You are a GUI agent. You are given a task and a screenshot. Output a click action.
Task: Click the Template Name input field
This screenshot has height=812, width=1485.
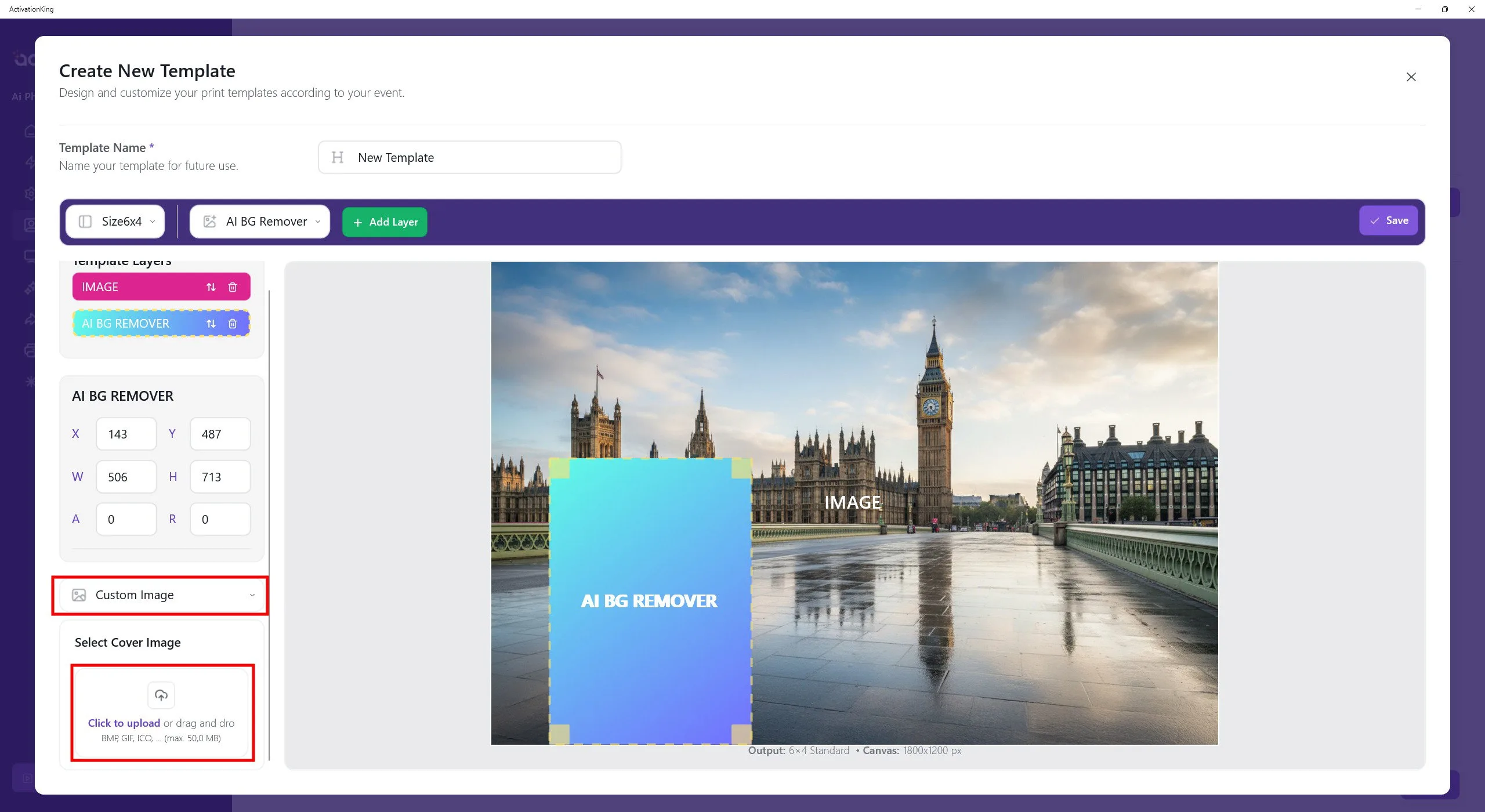coord(469,157)
